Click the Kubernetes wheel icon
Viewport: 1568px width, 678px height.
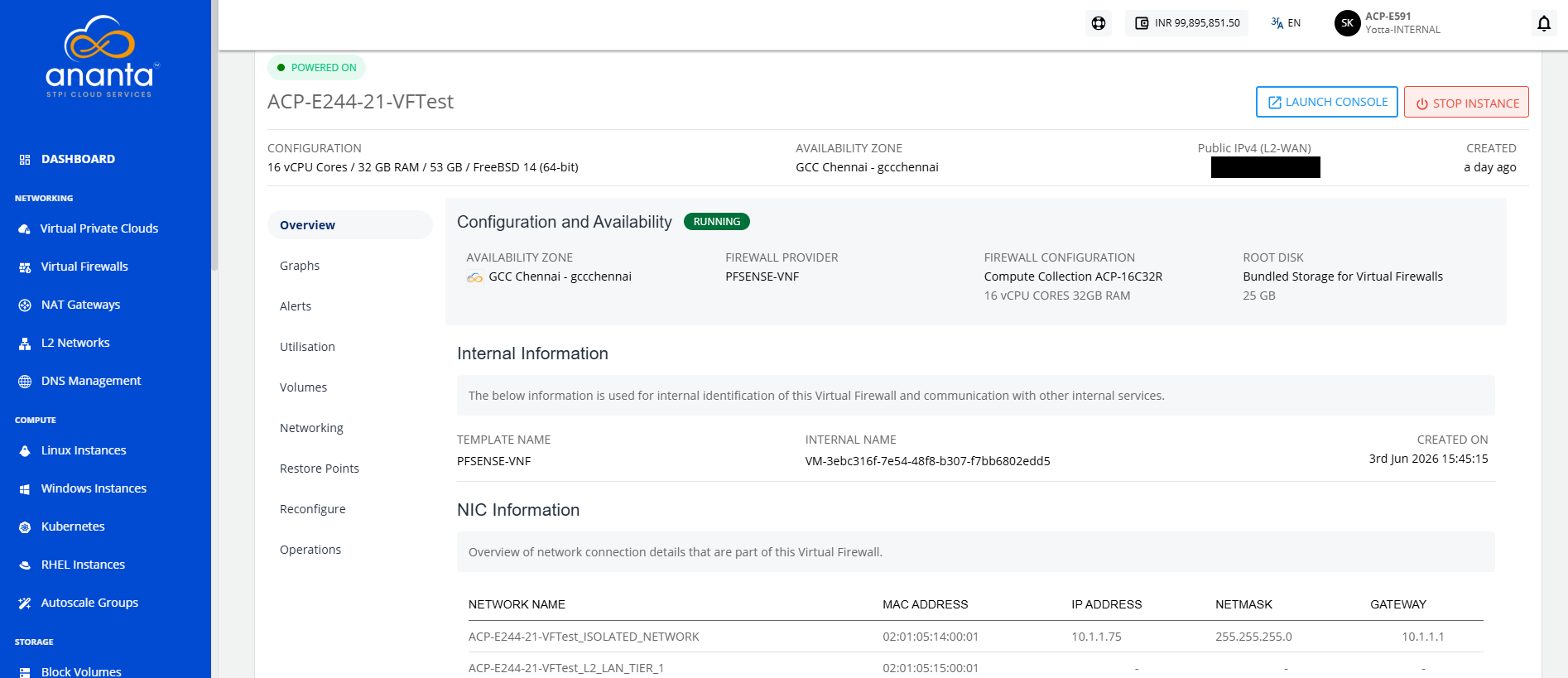coord(25,527)
